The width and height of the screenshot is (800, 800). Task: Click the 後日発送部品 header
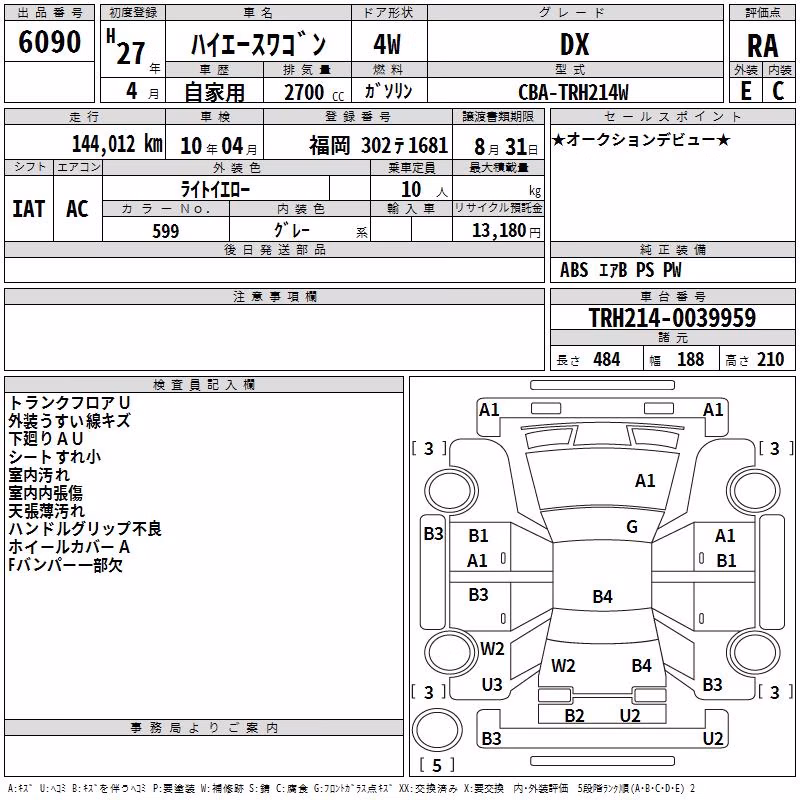[274, 249]
